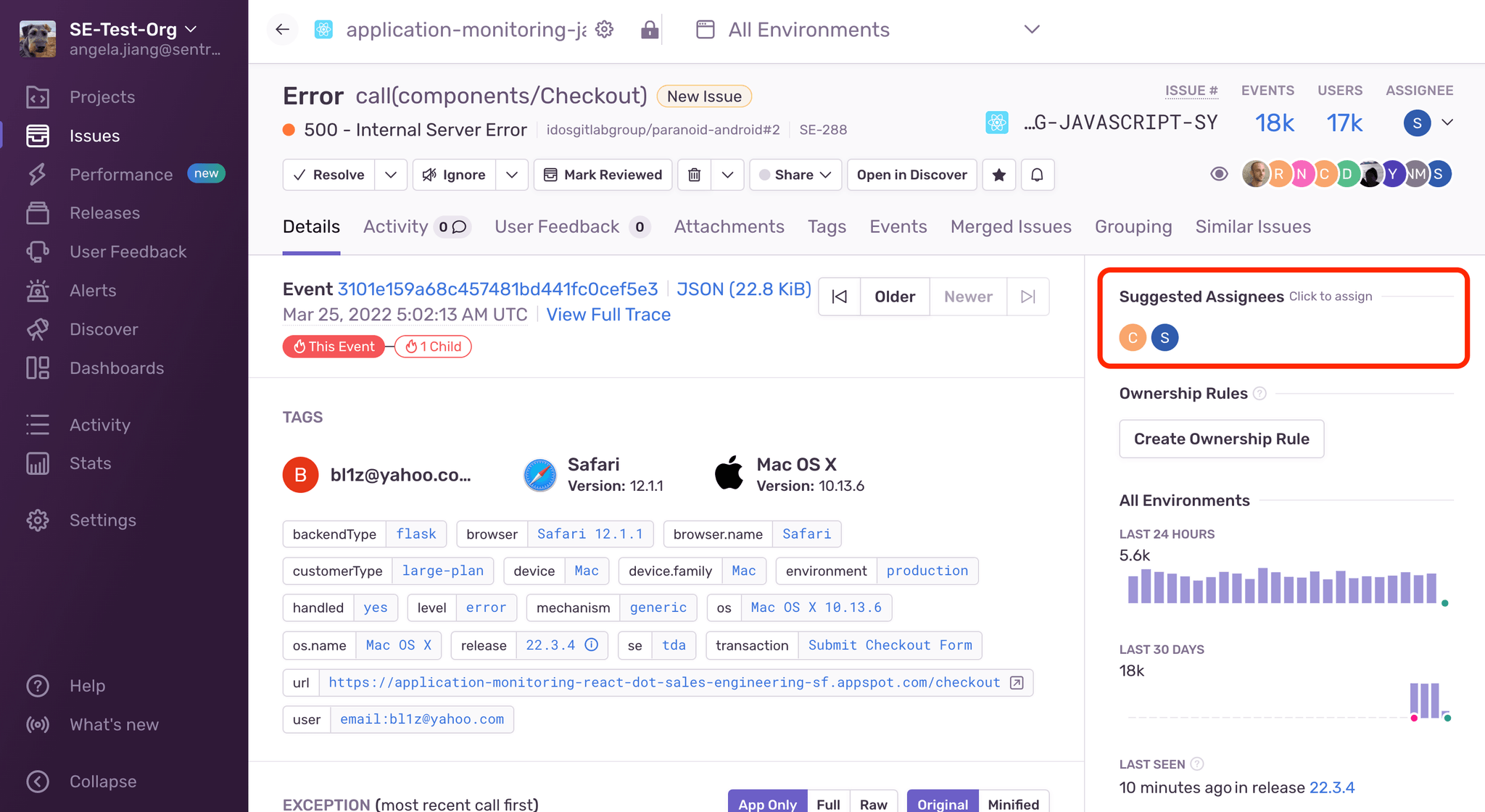
Task: Switch stack trace view to Full
Action: click(x=828, y=803)
